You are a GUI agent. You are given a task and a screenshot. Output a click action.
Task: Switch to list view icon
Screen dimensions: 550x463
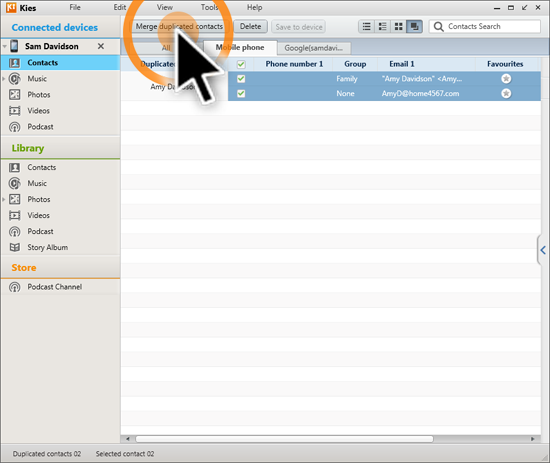[366, 27]
